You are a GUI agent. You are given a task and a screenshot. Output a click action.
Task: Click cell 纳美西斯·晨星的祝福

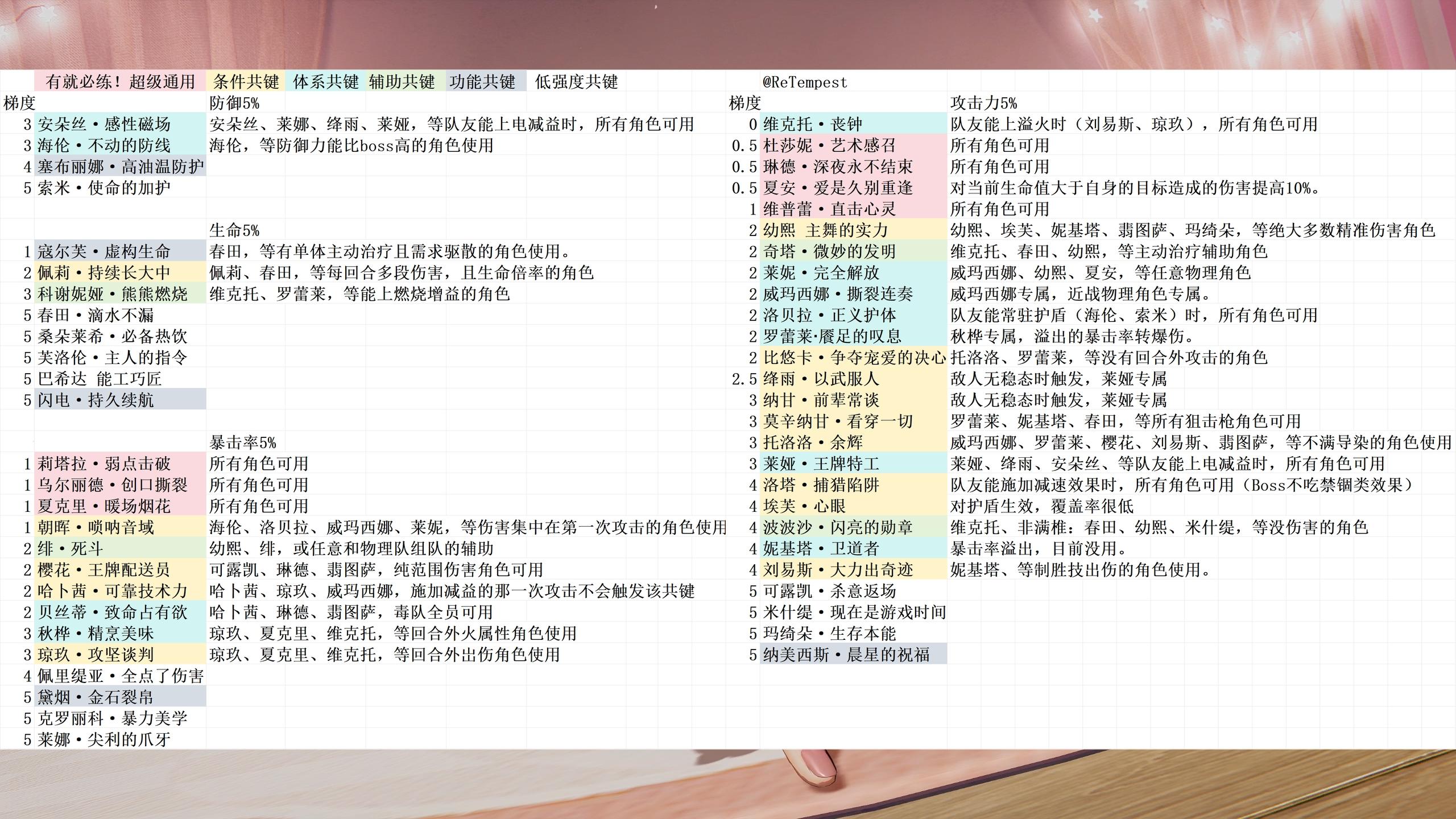coord(846,655)
